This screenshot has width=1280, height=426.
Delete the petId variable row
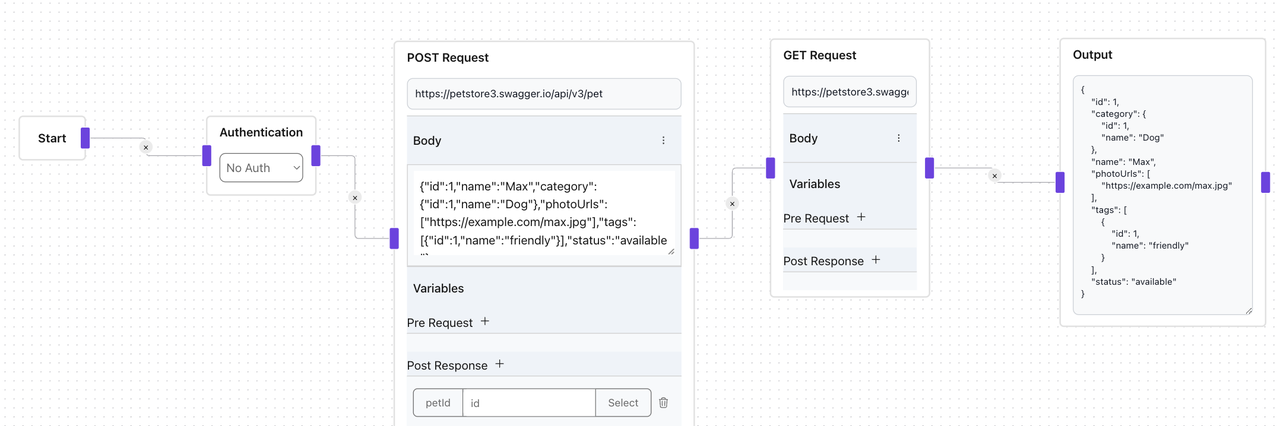[663, 403]
